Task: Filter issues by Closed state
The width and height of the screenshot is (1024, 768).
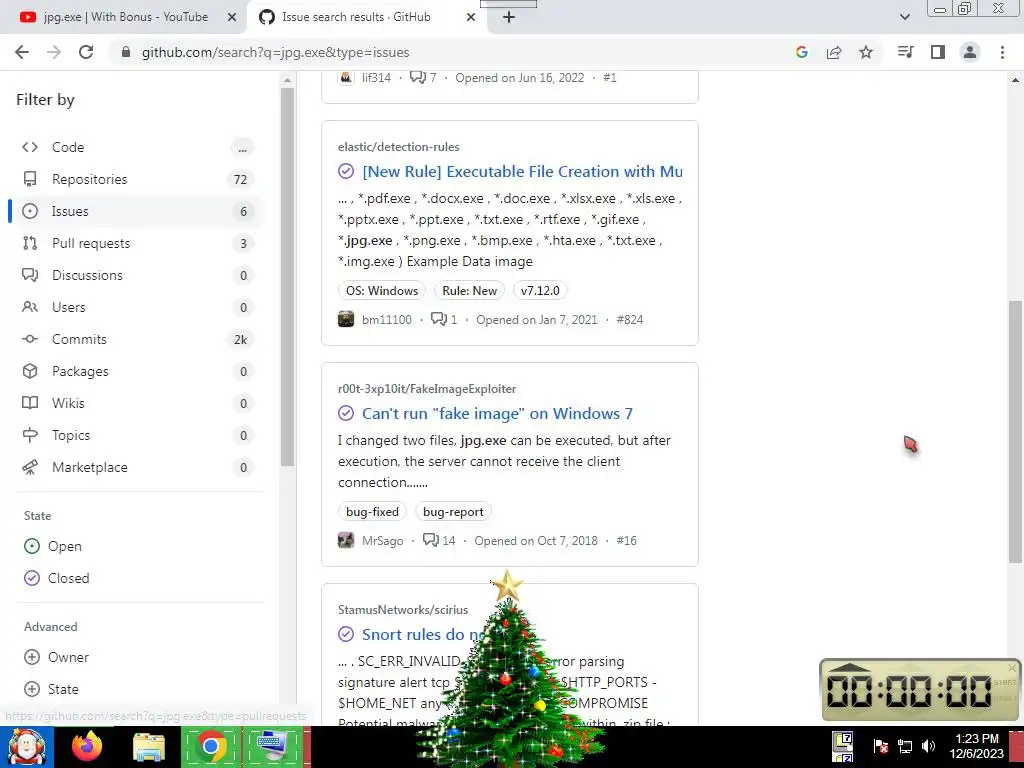Action: pyautogui.click(x=57, y=578)
